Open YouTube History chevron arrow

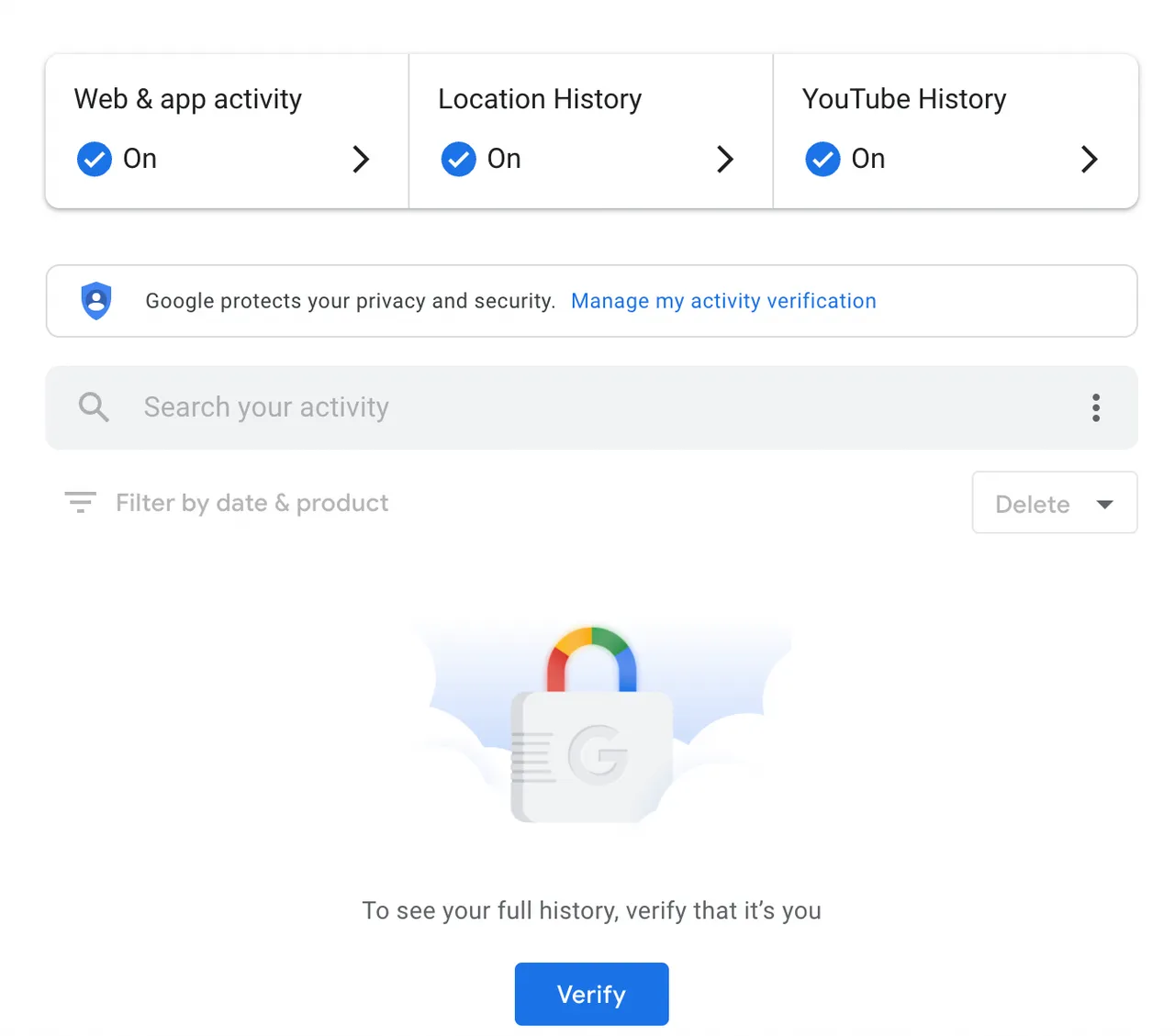[1090, 159]
